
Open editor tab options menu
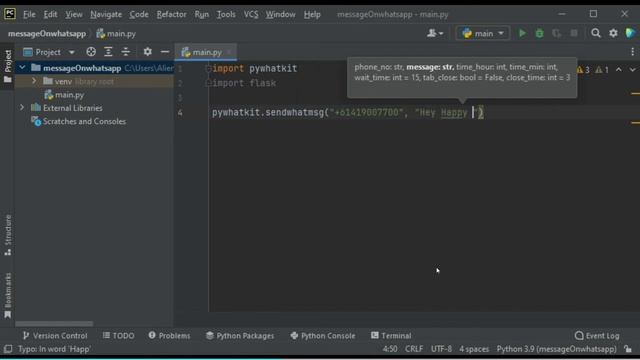pyautogui.click(x=633, y=52)
